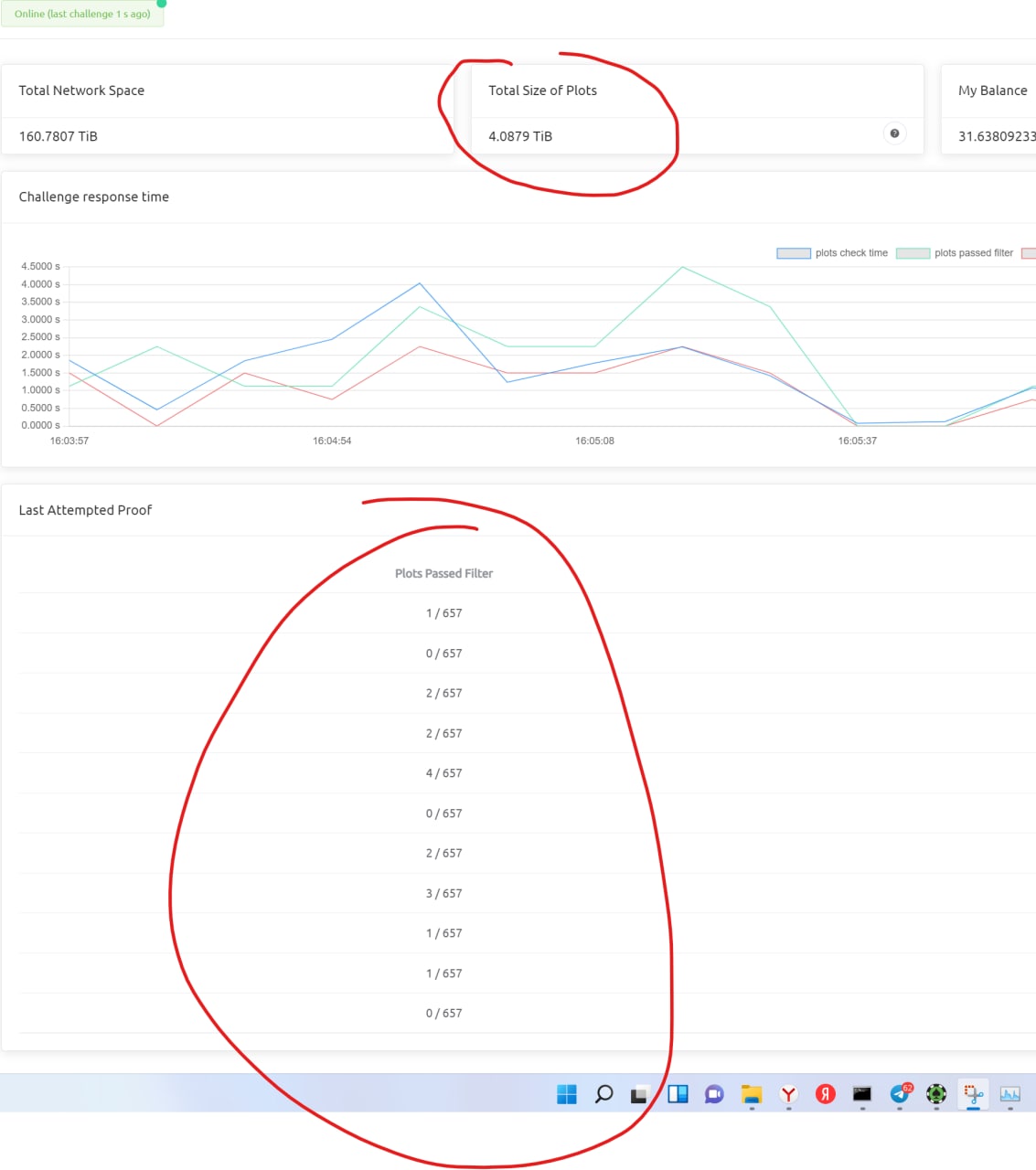The width and height of the screenshot is (1036, 1170).
Task: Click the 'Last Attempted Proof' heading
Action: pyautogui.click(x=85, y=510)
